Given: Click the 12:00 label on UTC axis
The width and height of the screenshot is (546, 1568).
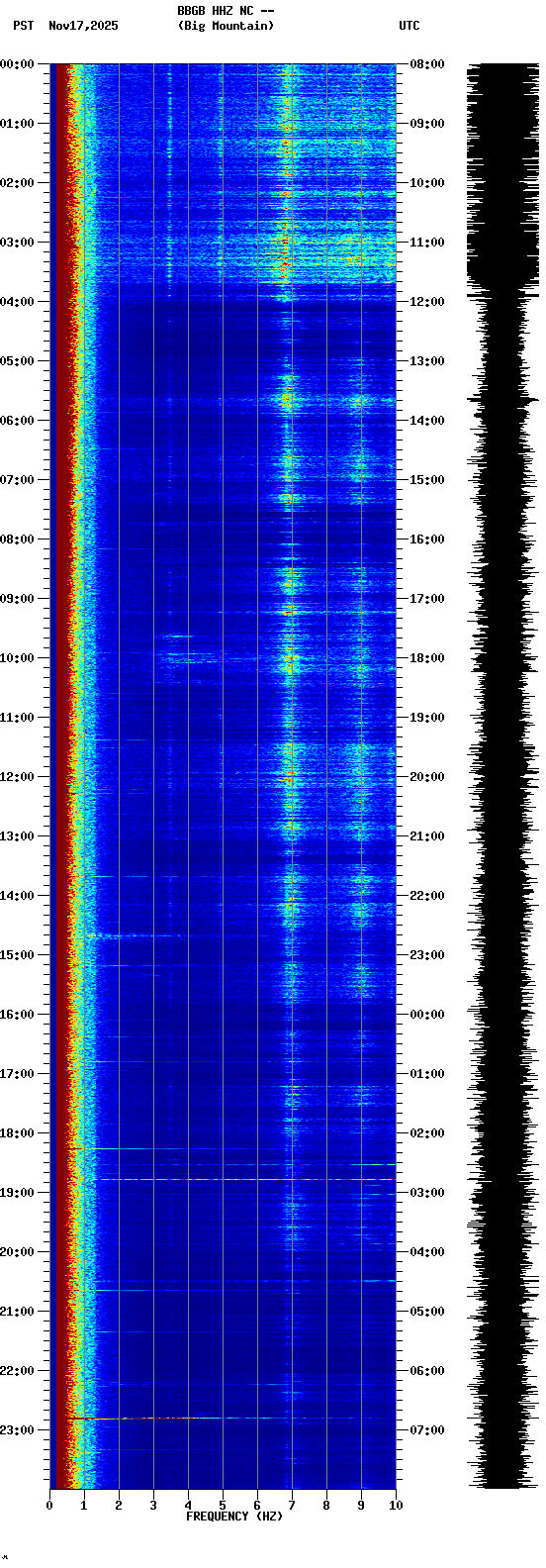Looking at the screenshot, I should point(427,302).
